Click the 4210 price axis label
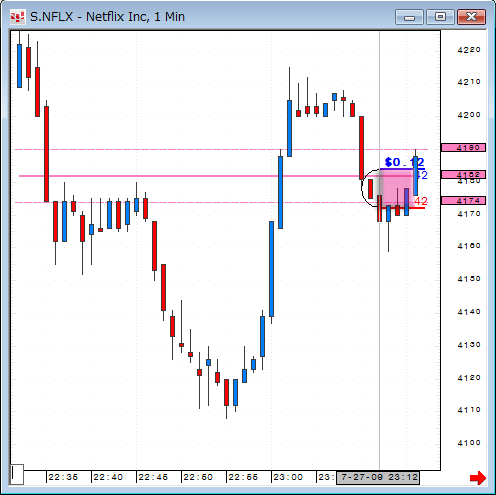 (469, 82)
